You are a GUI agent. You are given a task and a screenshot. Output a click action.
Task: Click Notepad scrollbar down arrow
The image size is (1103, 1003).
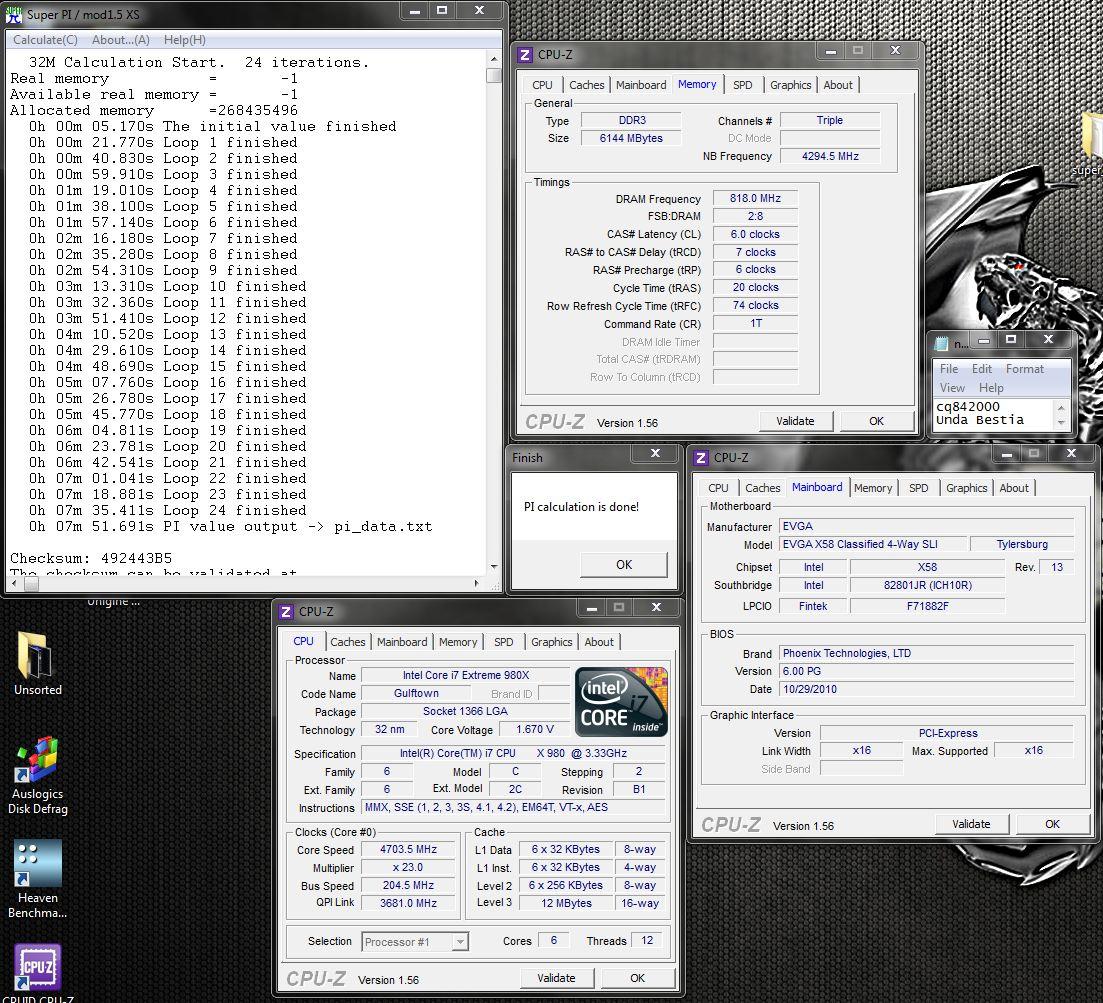[x=1061, y=423]
